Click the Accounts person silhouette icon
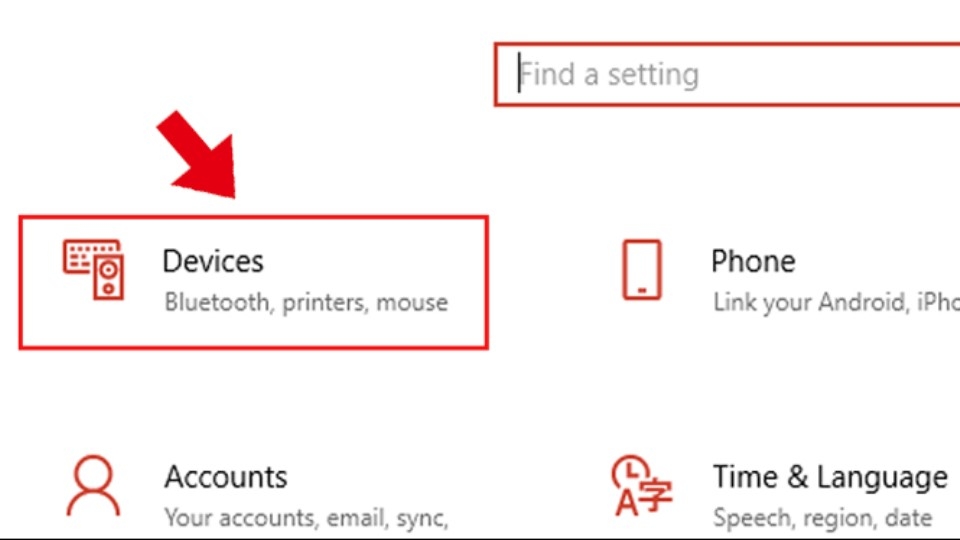 [x=93, y=486]
